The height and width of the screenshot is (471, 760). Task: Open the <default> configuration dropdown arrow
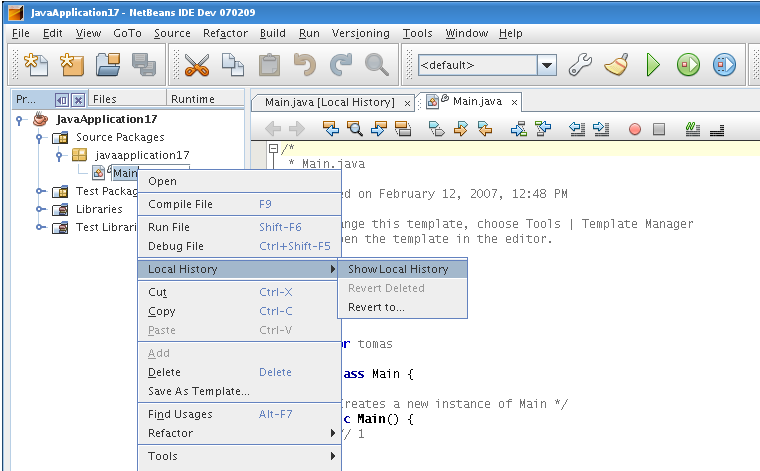(547, 65)
